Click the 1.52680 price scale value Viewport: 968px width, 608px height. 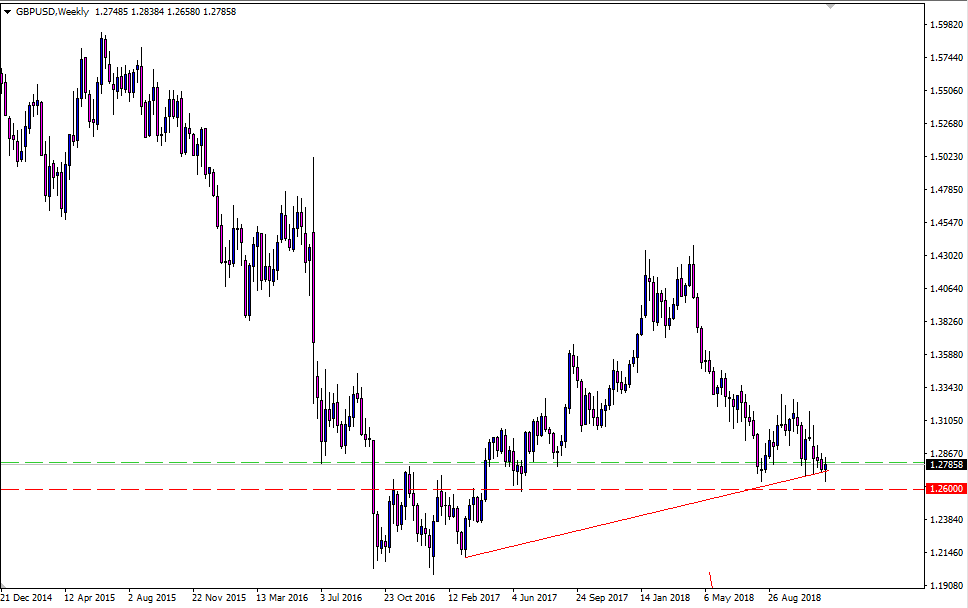click(946, 123)
